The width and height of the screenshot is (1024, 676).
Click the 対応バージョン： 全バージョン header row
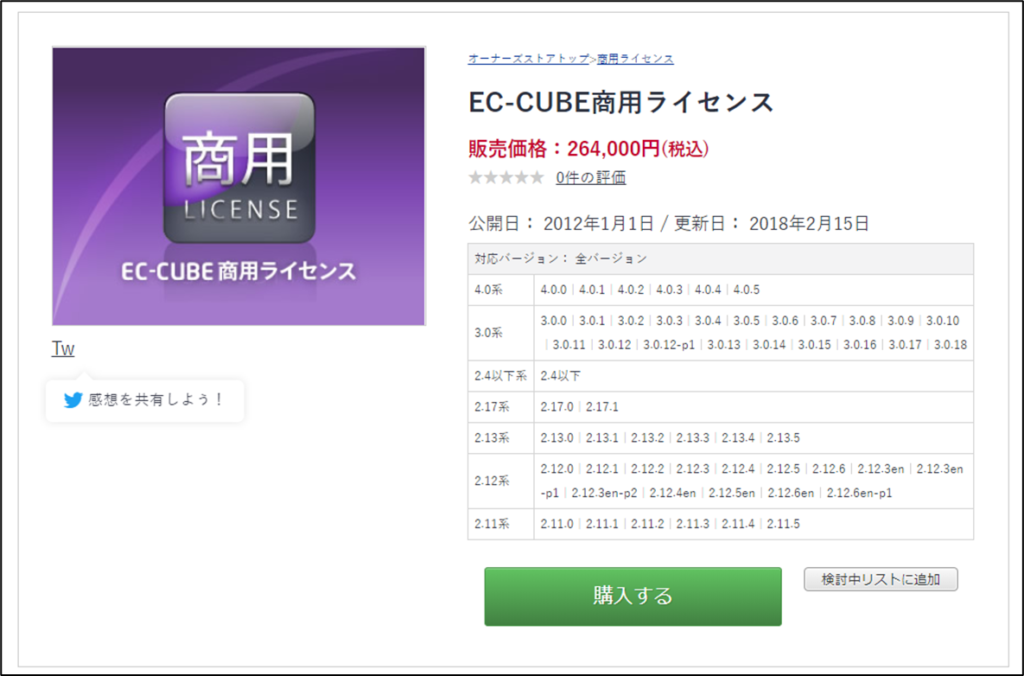pos(720,259)
